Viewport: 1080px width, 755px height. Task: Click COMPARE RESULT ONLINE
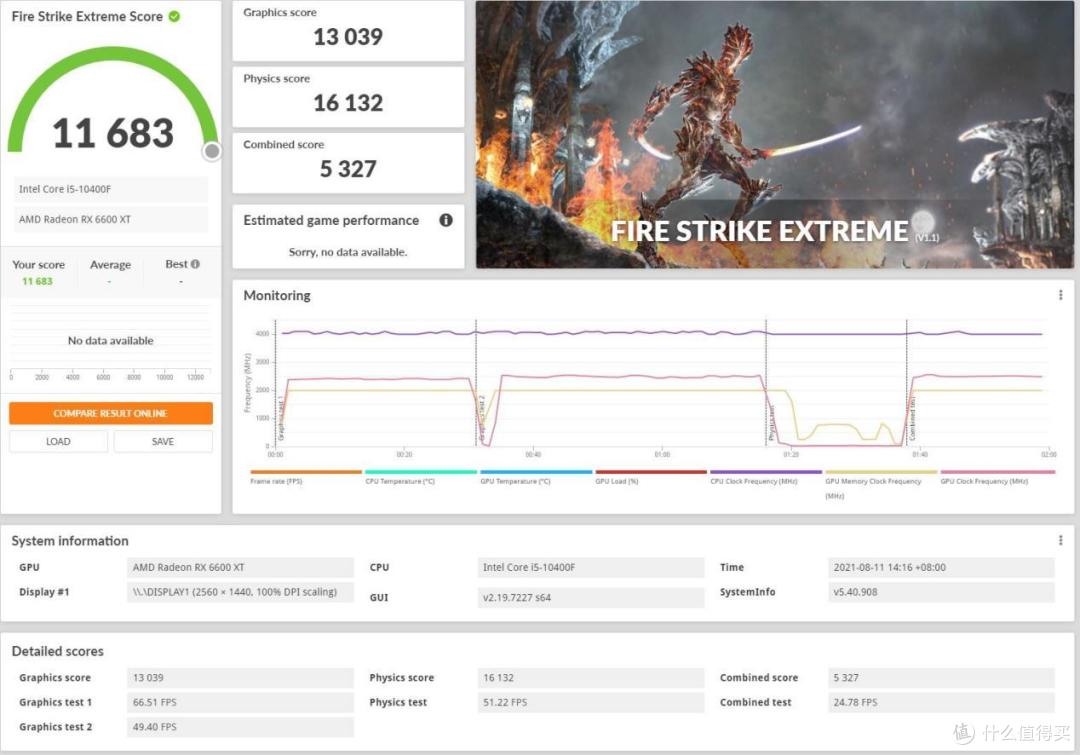point(110,412)
